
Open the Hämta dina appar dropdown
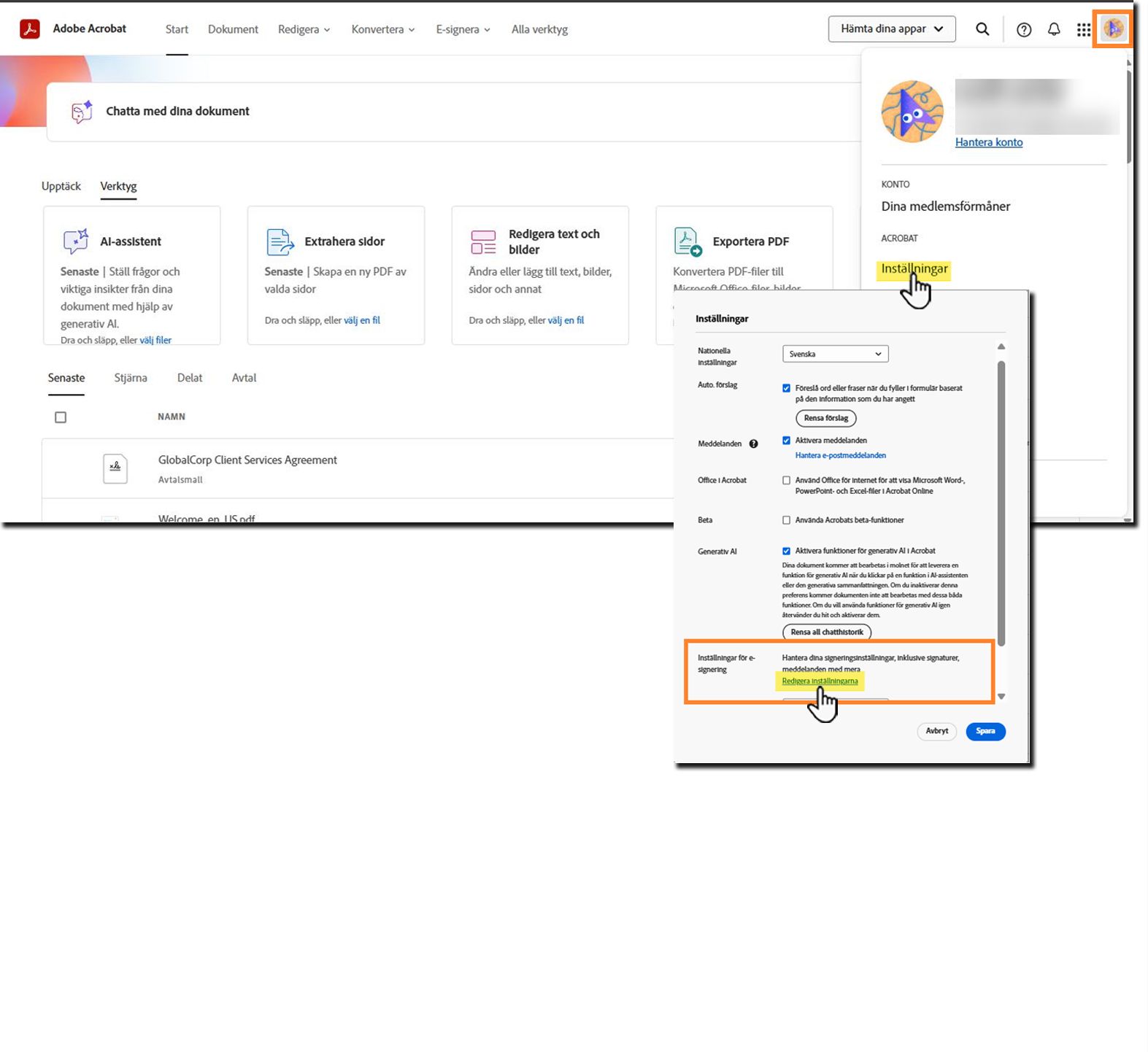pos(892,29)
